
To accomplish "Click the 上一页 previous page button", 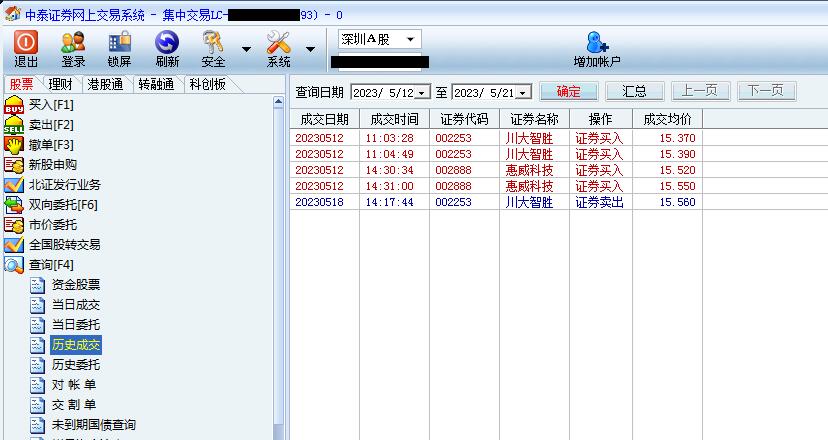I will tap(700, 91).
